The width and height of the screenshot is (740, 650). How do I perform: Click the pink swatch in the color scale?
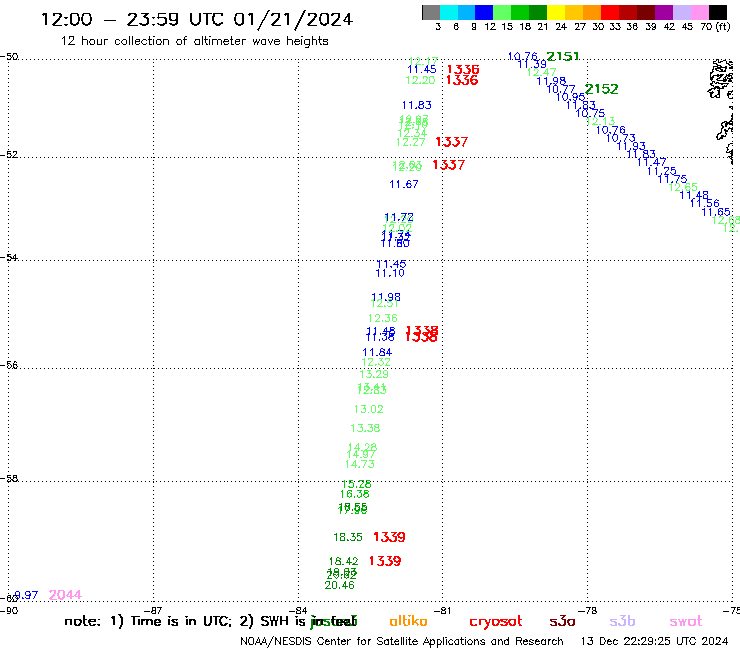click(x=700, y=12)
